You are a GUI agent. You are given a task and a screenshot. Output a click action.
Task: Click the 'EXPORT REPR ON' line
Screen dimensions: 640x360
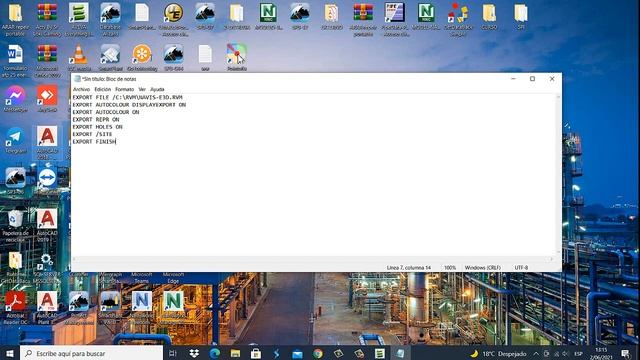coord(96,119)
